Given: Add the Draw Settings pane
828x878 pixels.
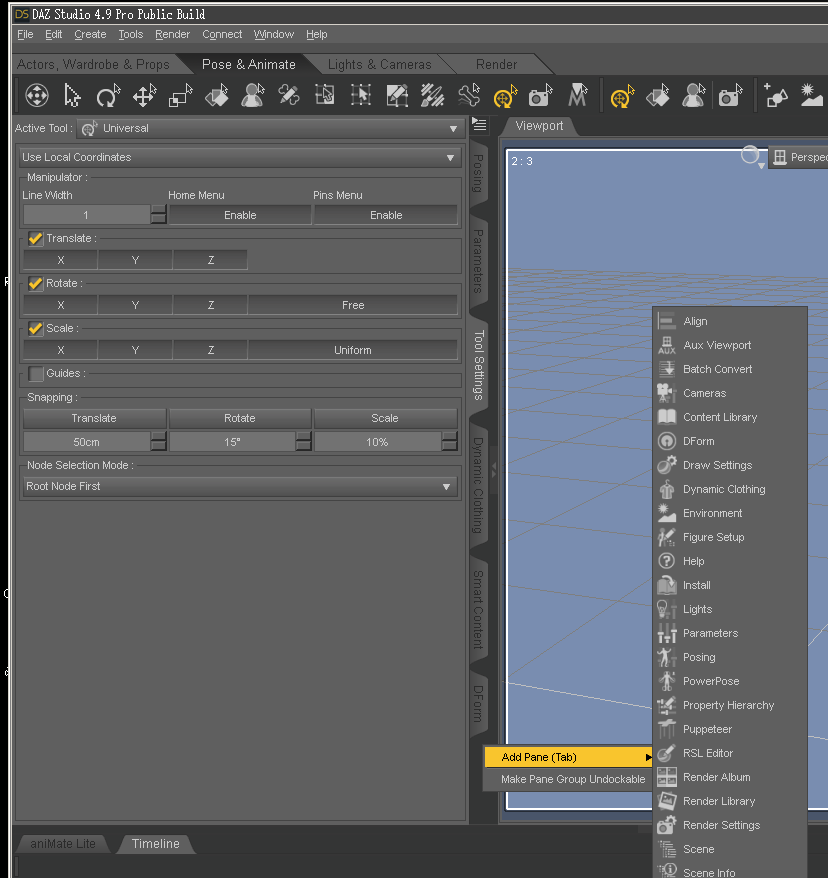Looking at the screenshot, I should pyautogui.click(x=717, y=465).
